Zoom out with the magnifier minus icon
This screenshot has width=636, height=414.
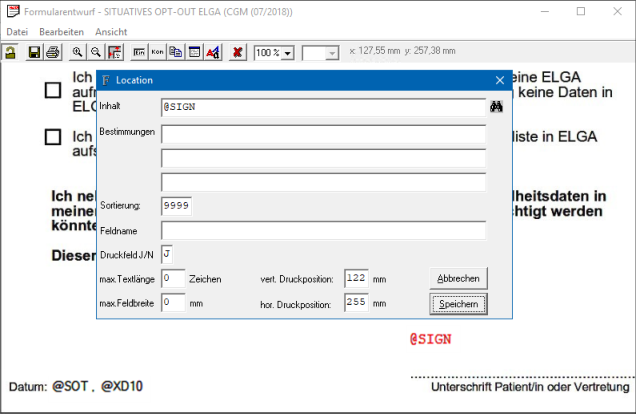tap(96, 52)
